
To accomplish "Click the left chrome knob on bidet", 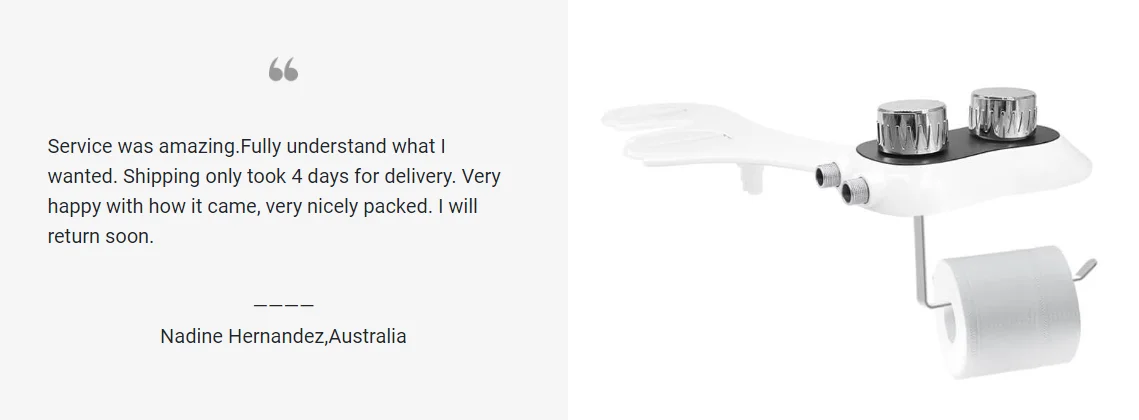I will (911, 123).
